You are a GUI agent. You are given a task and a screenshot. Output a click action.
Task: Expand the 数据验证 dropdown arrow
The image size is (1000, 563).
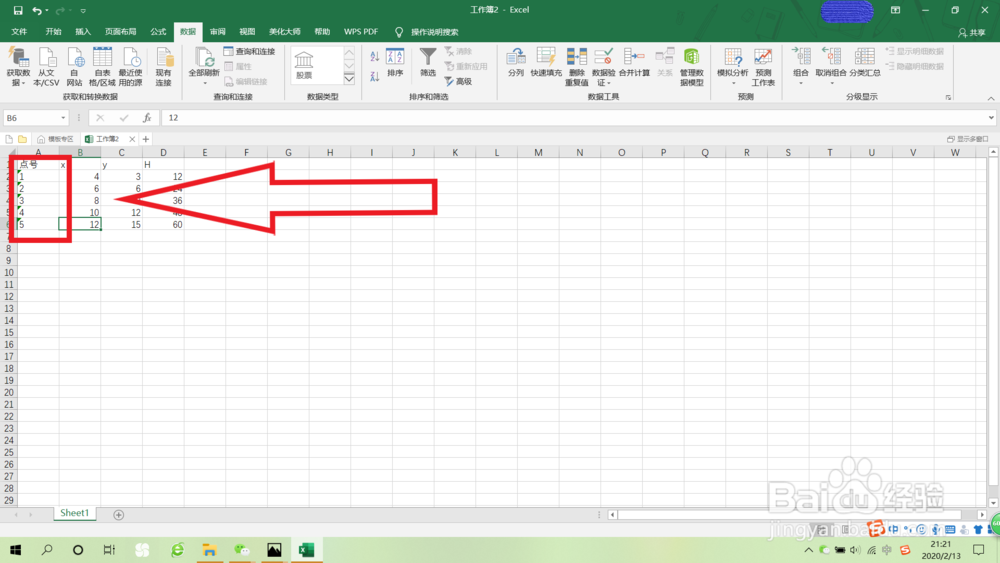coord(608,83)
